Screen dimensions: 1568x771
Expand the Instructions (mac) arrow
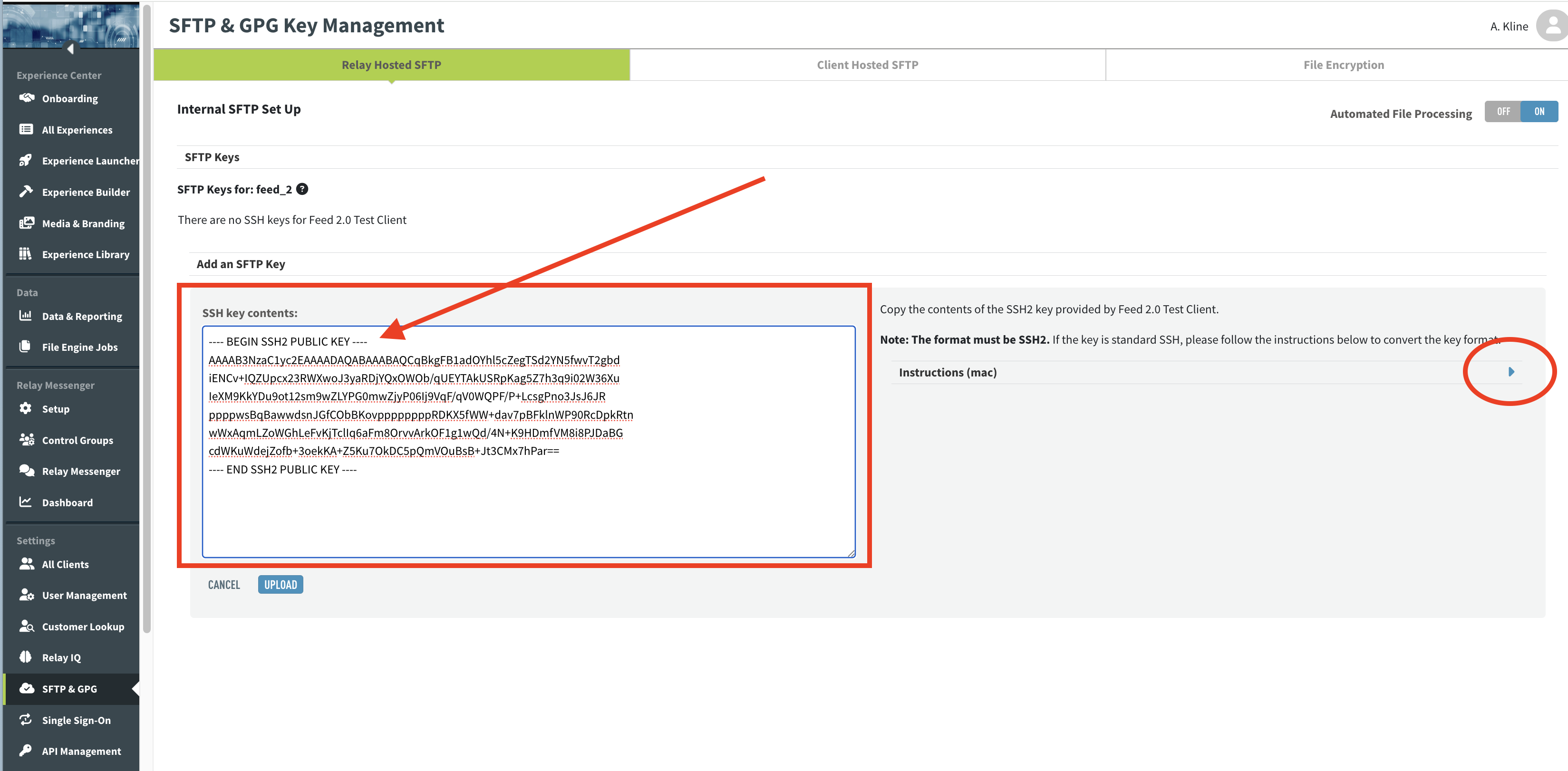[1511, 372]
